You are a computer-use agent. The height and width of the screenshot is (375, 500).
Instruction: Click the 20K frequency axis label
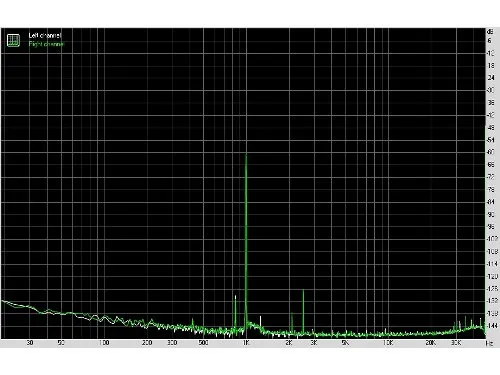(x=430, y=343)
